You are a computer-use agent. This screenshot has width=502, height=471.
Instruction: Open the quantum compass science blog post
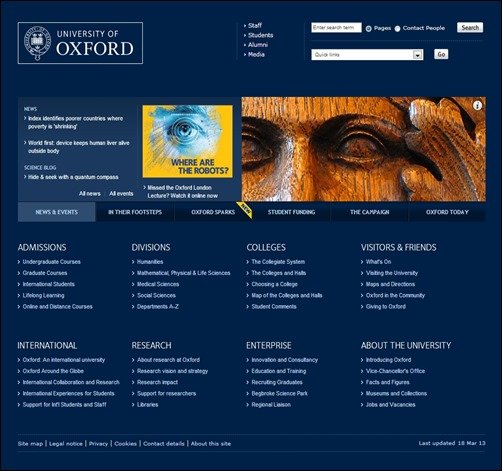(x=73, y=177)
